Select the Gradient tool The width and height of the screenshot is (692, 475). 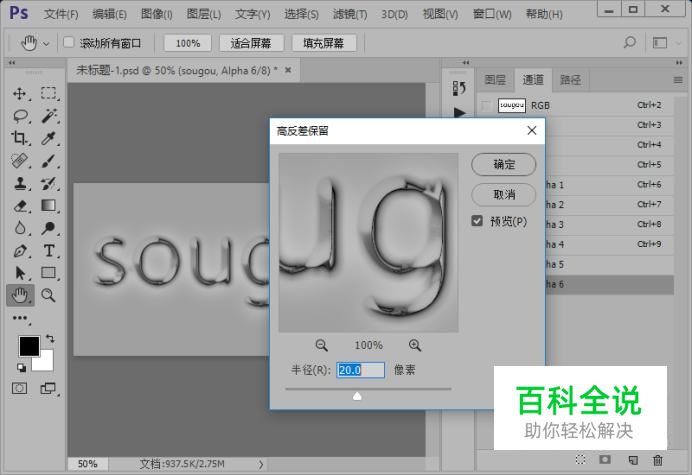[x=48, y=205]
